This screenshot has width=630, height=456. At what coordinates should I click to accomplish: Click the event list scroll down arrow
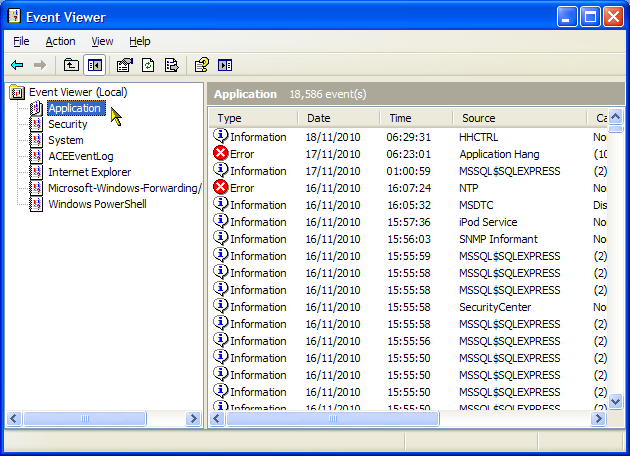(616, 401)
